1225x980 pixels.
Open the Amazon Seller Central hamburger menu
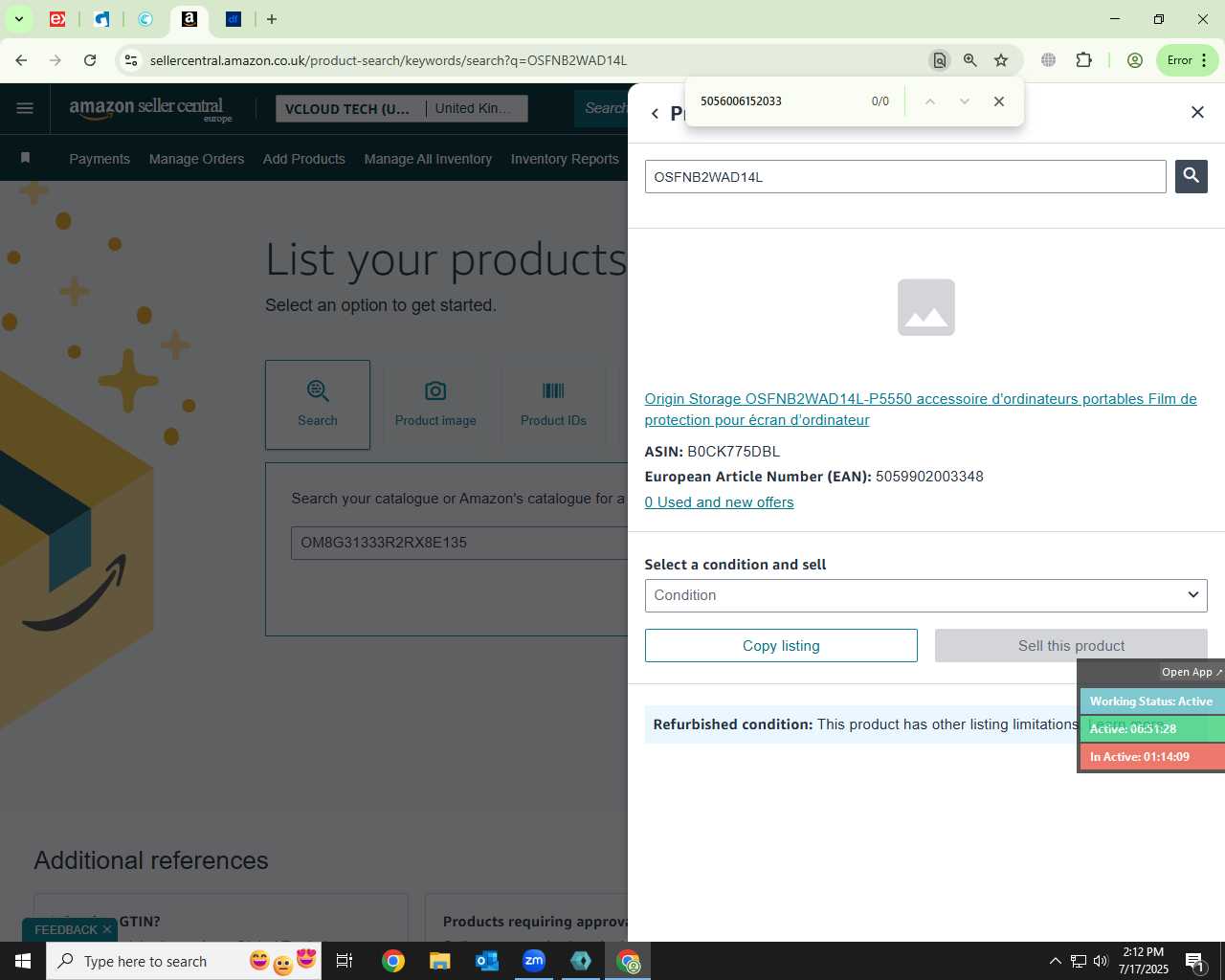coord(25,108)
